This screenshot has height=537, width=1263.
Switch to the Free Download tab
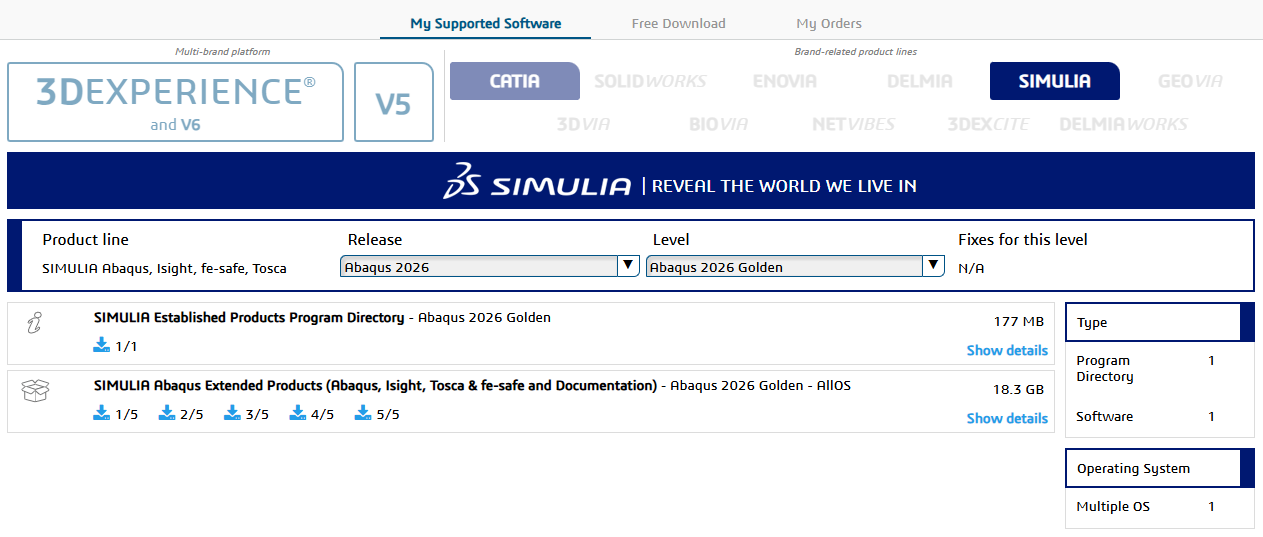coord(678,23)
